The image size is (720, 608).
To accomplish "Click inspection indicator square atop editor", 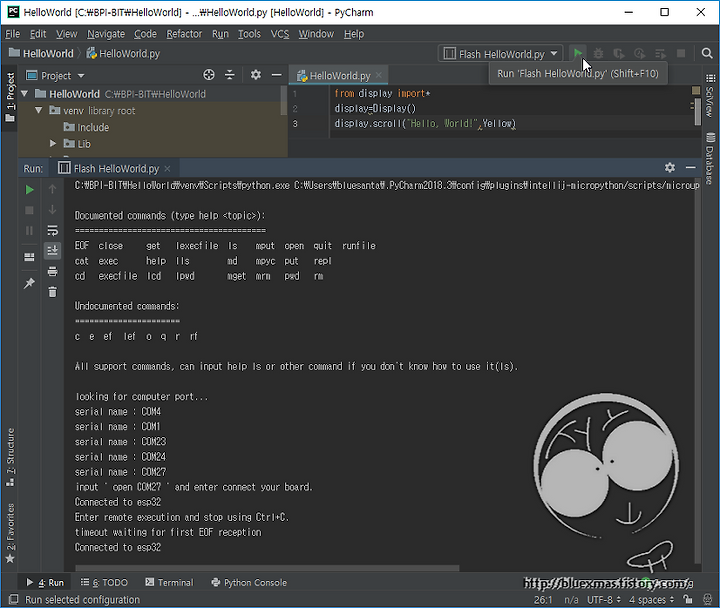I will tap(696, 90).
